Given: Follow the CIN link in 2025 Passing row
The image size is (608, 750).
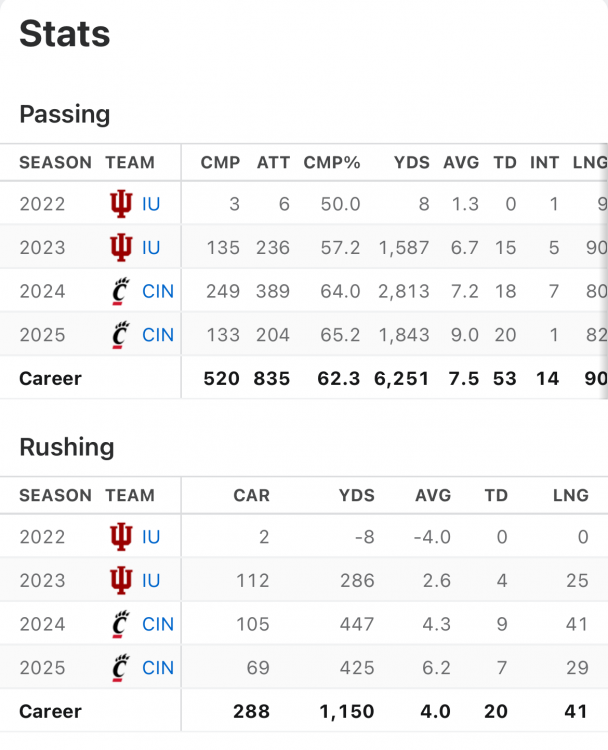Looking at the screenshot, I should [x=158, y=335].
